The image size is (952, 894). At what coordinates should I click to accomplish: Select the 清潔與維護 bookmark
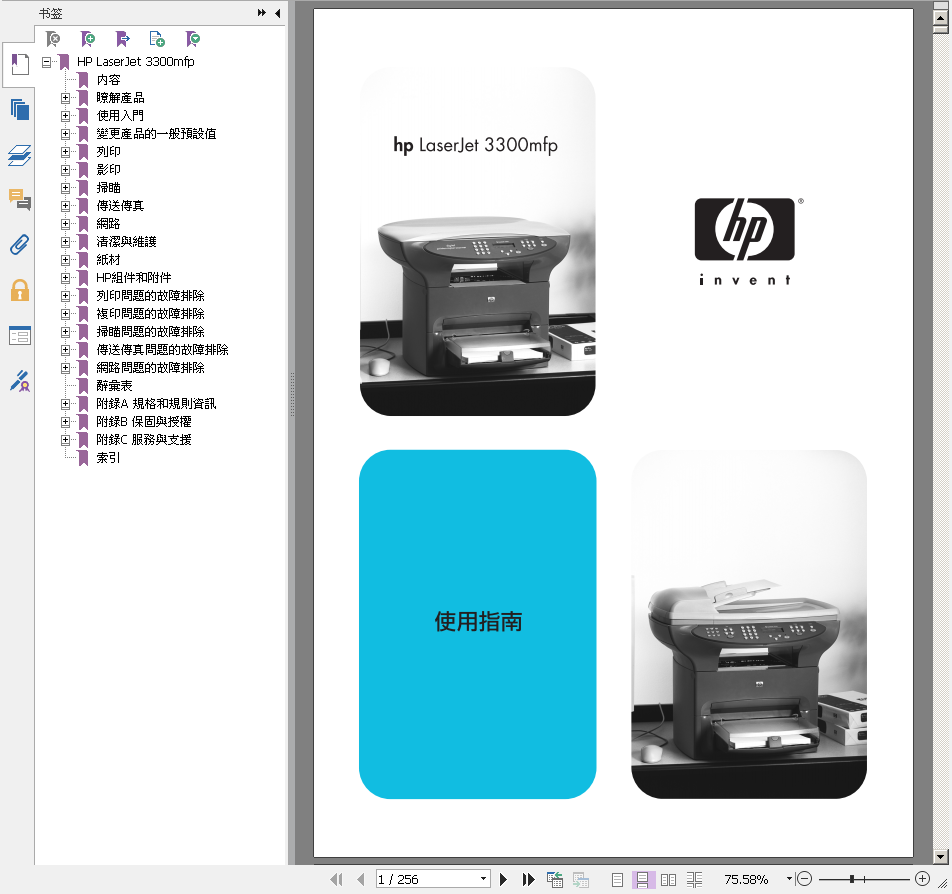tap(126, 242)
